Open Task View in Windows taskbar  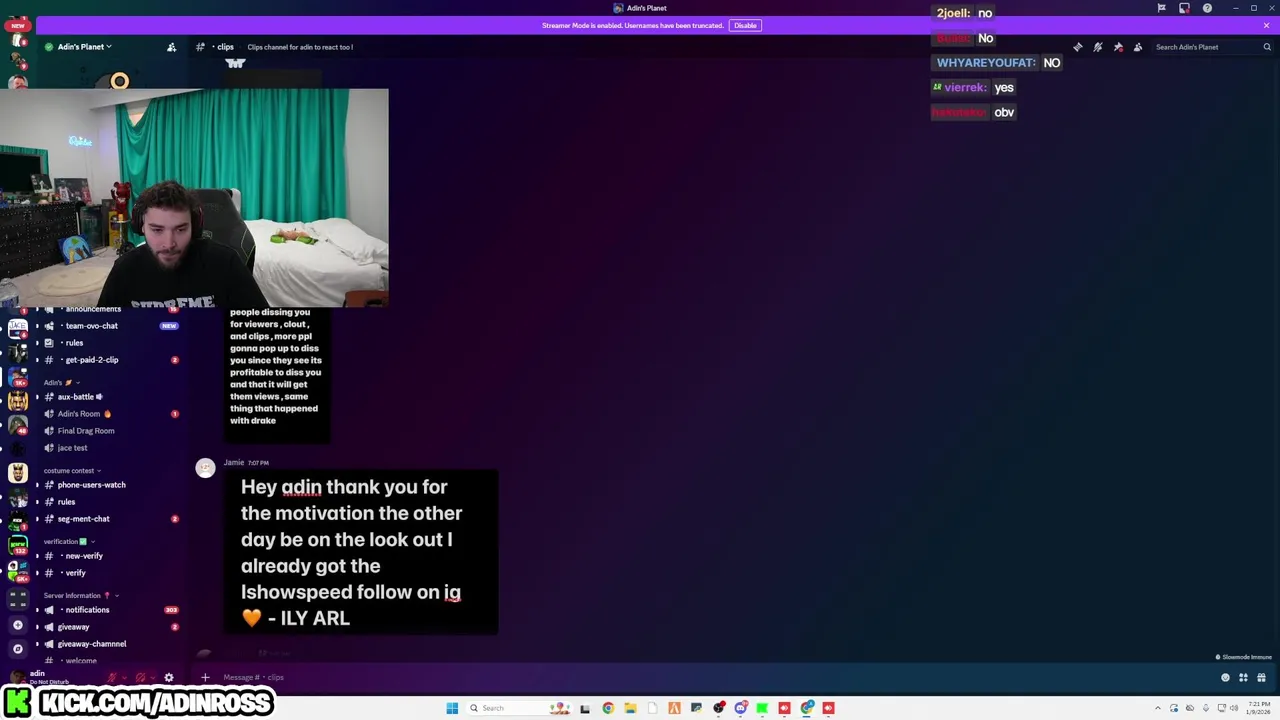point(585,708)
